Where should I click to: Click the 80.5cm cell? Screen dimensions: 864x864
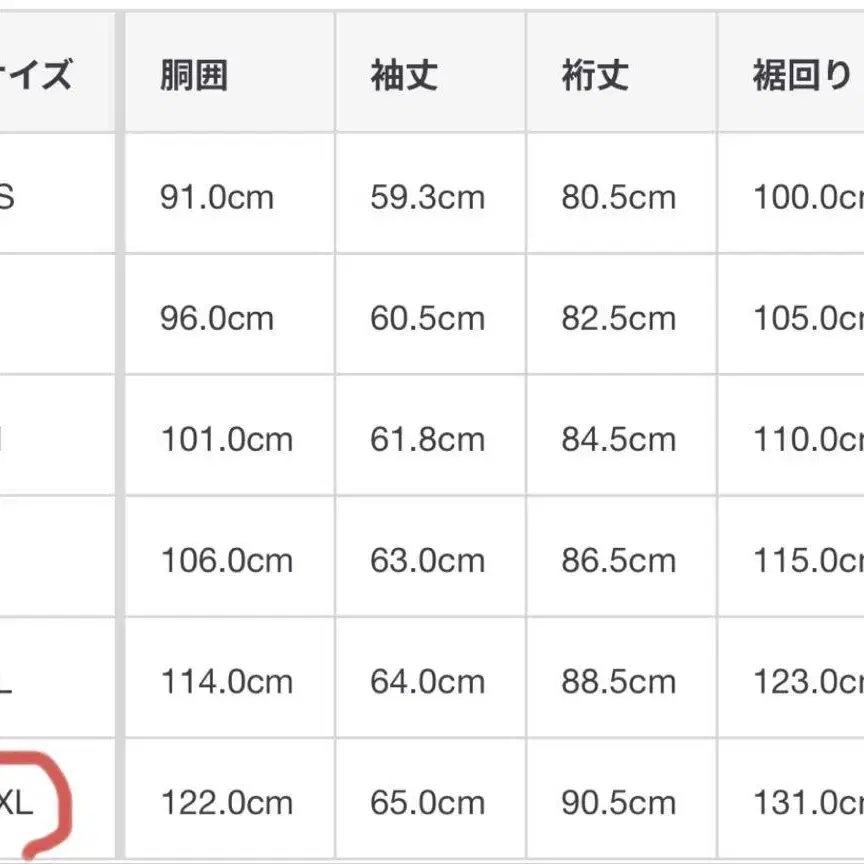619,197
